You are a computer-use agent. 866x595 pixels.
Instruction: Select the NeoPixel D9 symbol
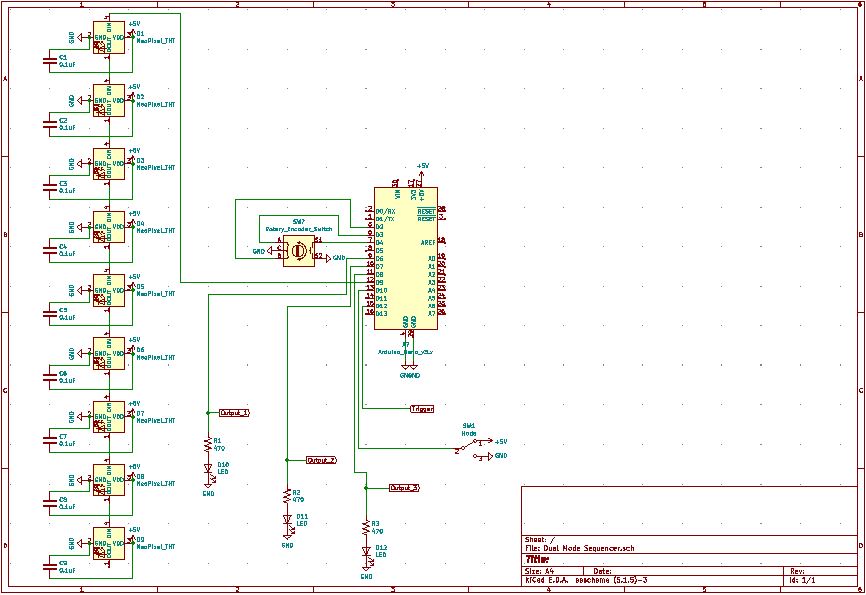pos(109,544)
